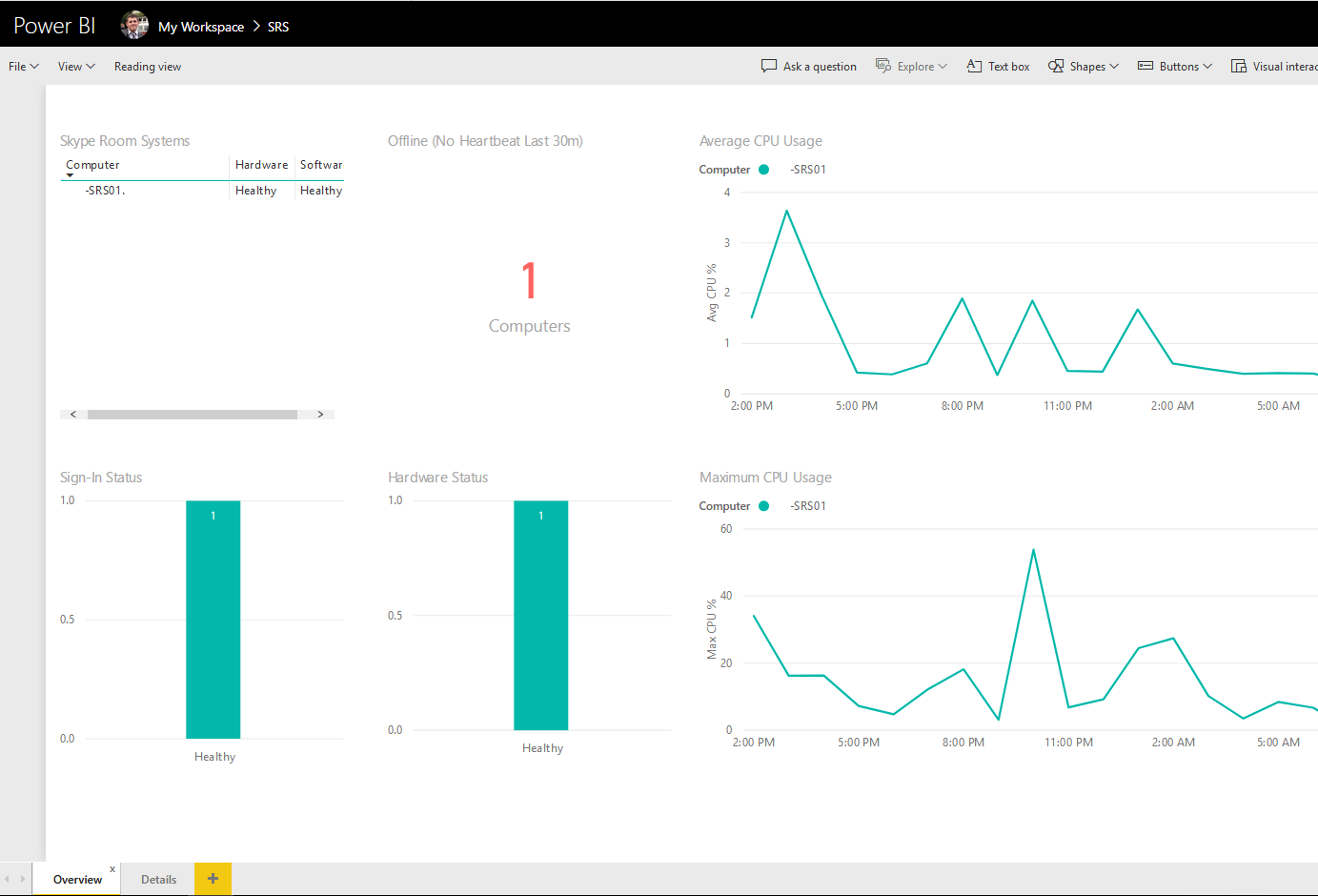Click table scrollbar right arrow
The height and width of the screenshot is (896, 1318).
(x=320, y=415)
